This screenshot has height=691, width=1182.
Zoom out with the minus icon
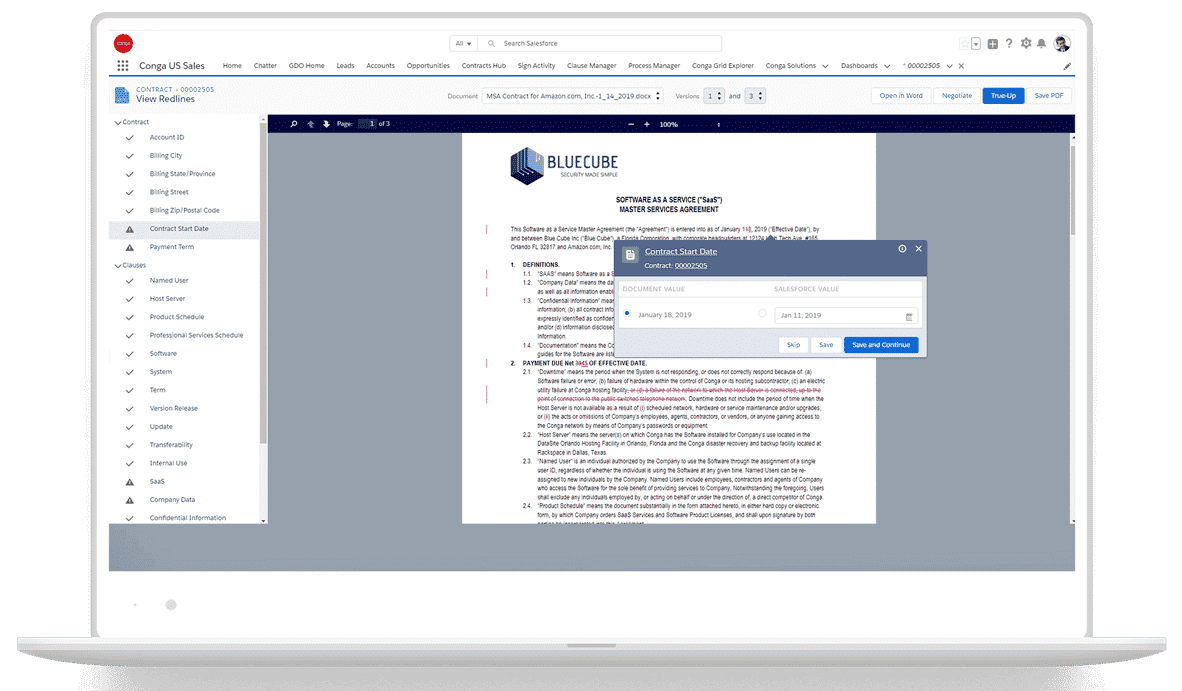631,124
